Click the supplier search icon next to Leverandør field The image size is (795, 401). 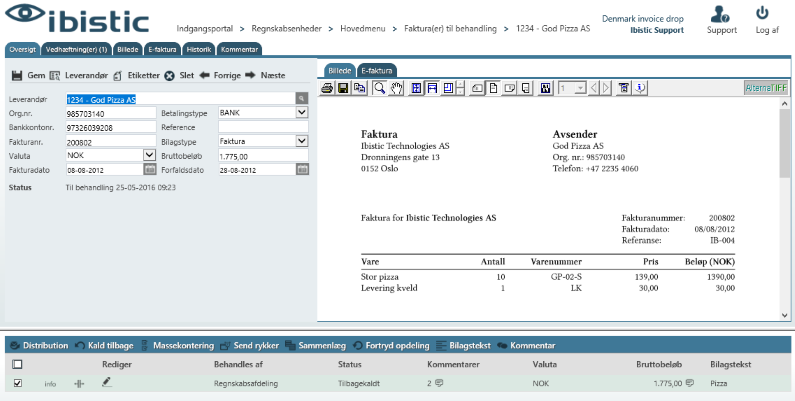302,99
